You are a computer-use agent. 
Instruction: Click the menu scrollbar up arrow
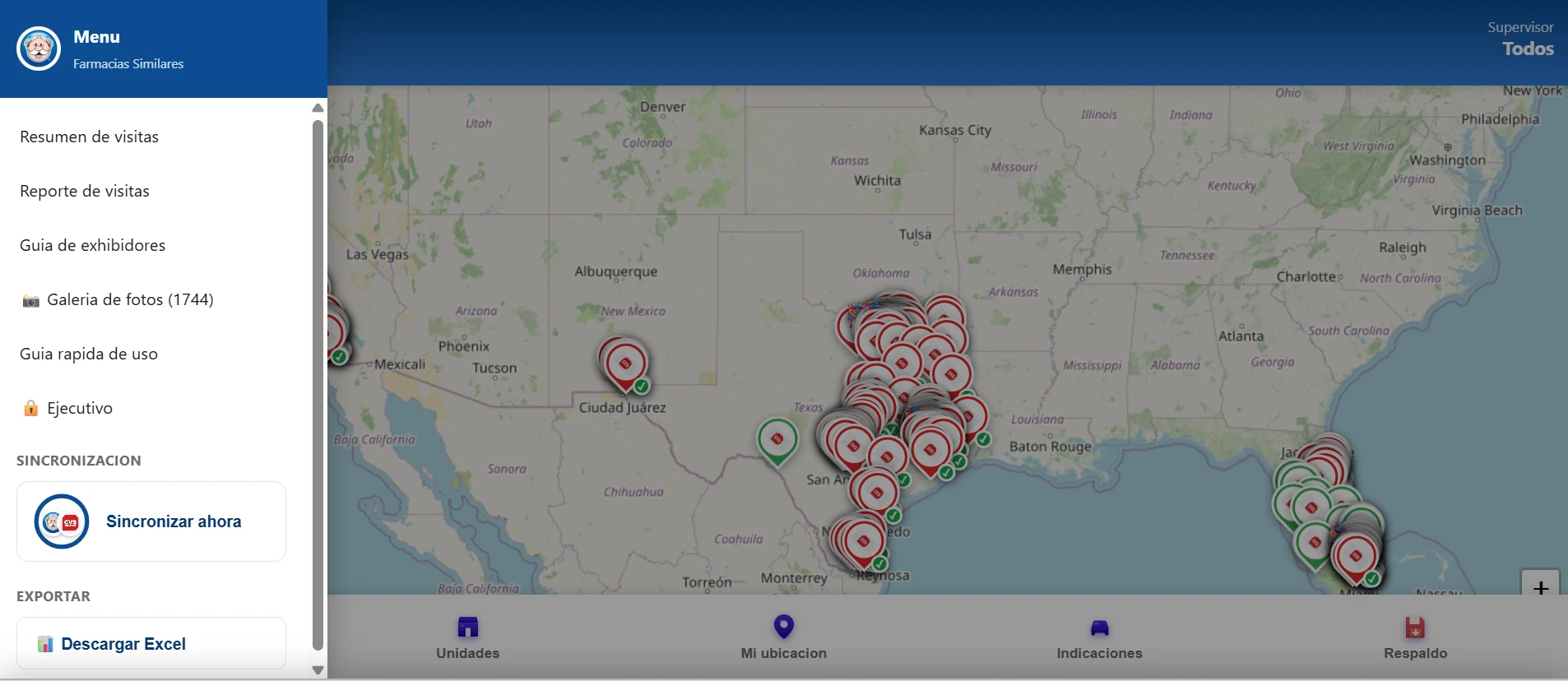pyautogui.click(x=318, y=108)
